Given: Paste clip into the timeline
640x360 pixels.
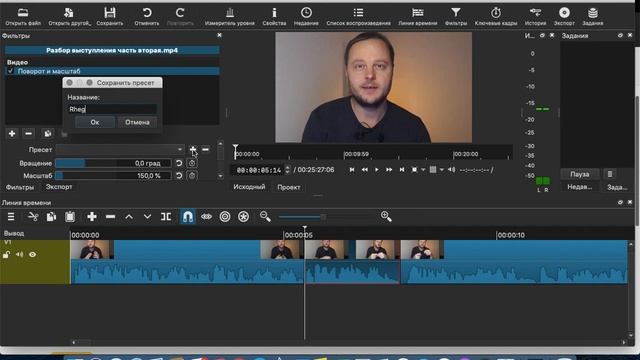Looking at the screenshot, I should 70,217.
